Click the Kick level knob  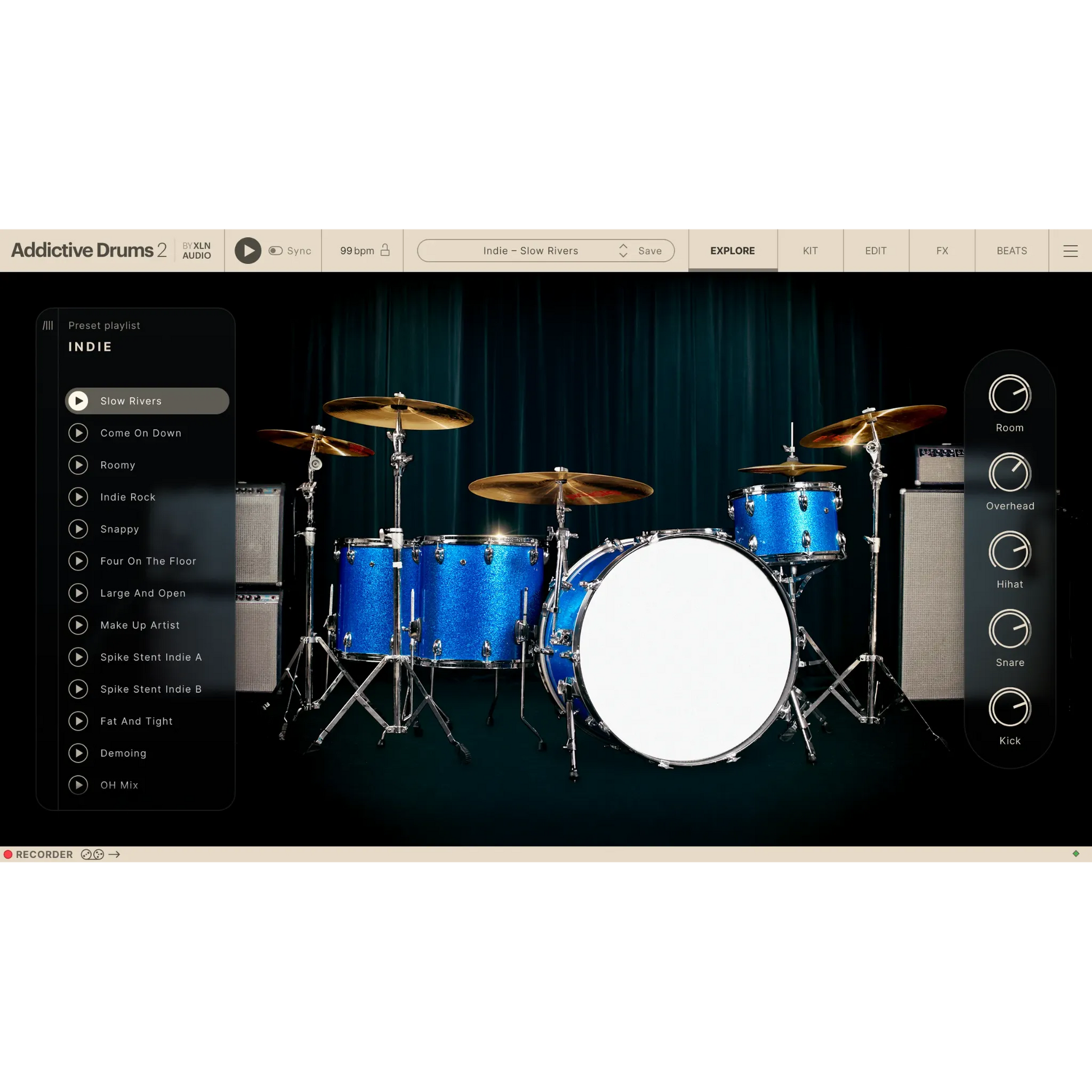click(1010, 708)
